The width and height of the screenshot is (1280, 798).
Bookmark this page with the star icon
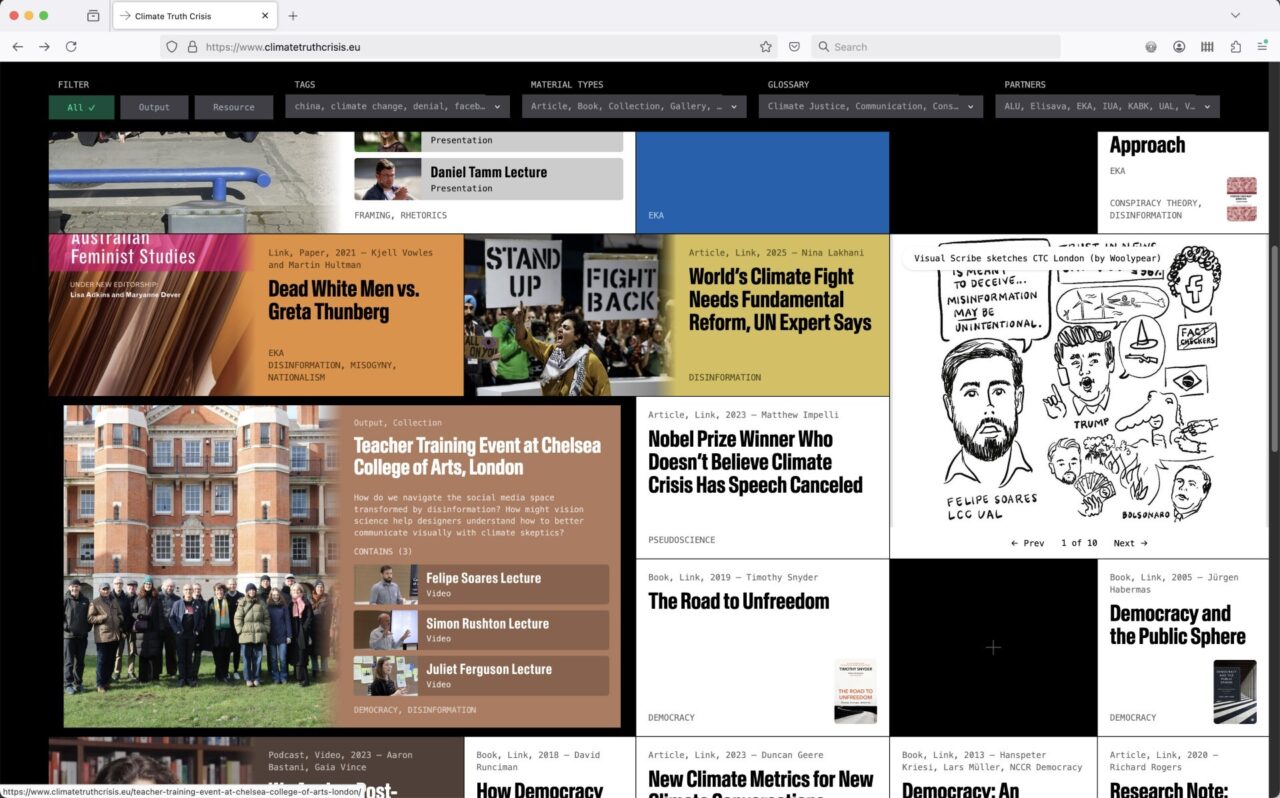coord(766,47)
